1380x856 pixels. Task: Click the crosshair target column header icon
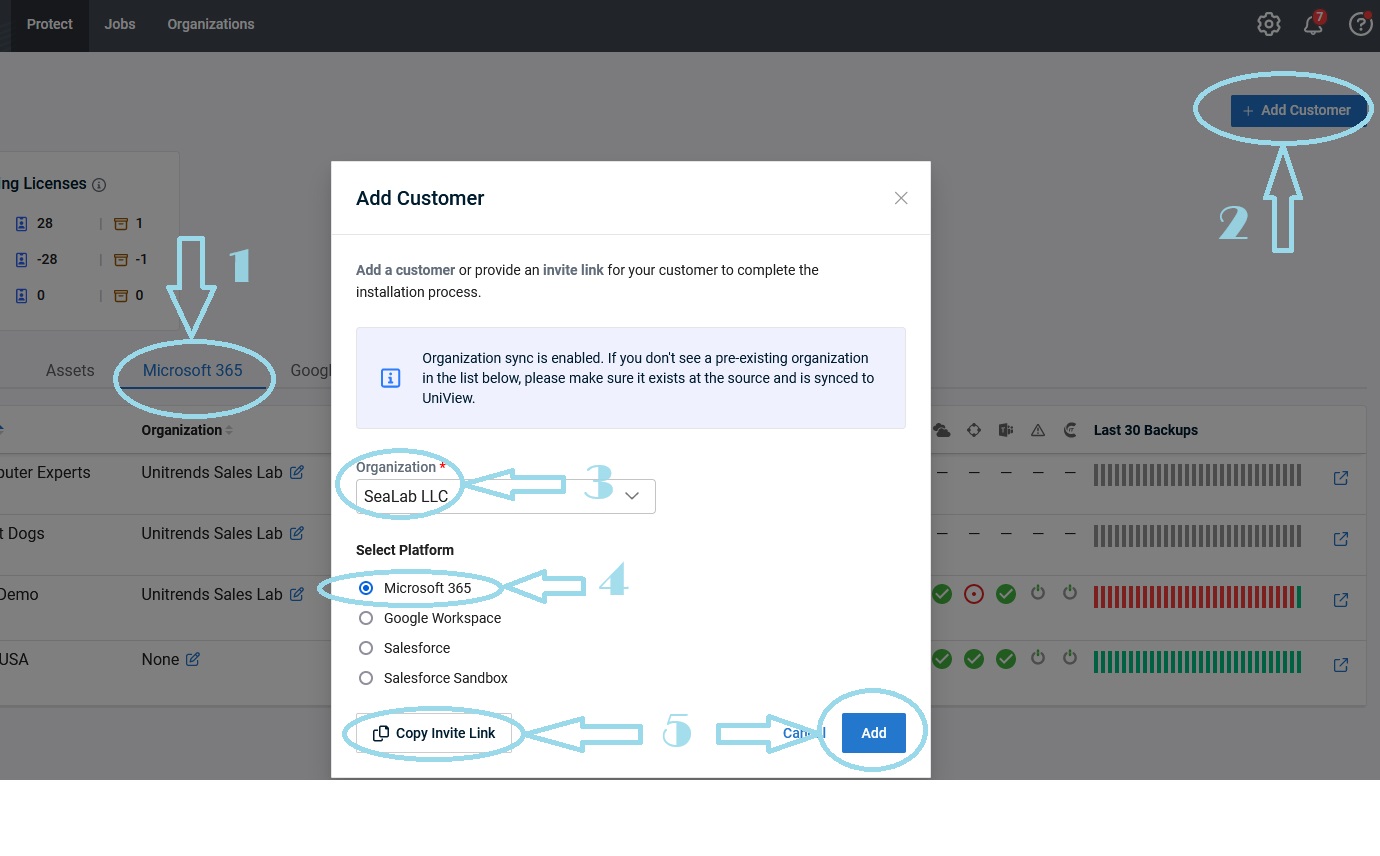pyautogui.click(x=974, y=430)
